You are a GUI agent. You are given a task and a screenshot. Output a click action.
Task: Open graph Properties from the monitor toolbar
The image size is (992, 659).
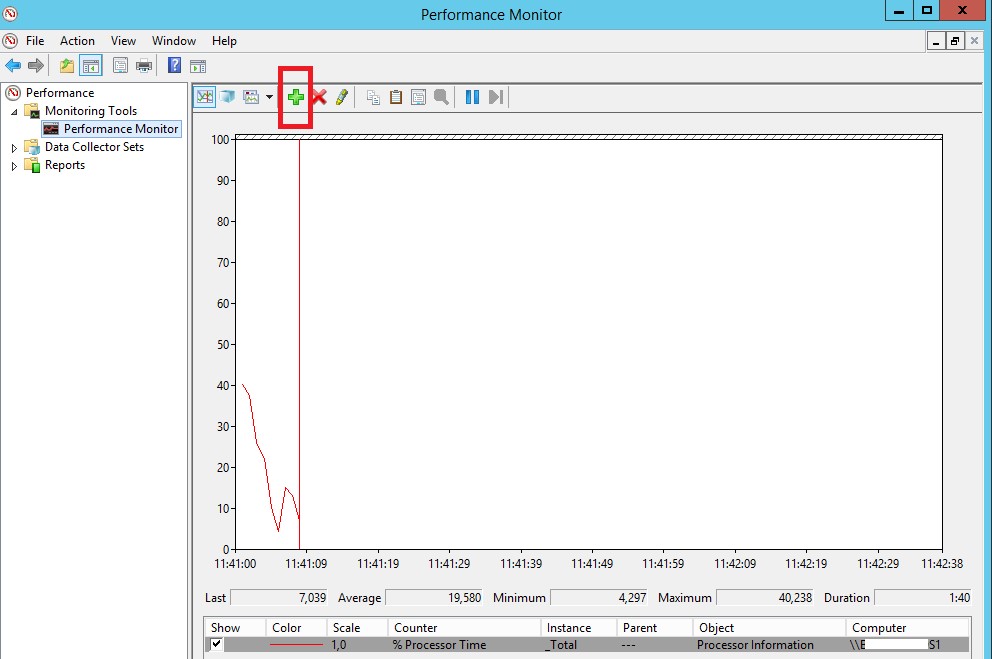[x=418, y=97]
